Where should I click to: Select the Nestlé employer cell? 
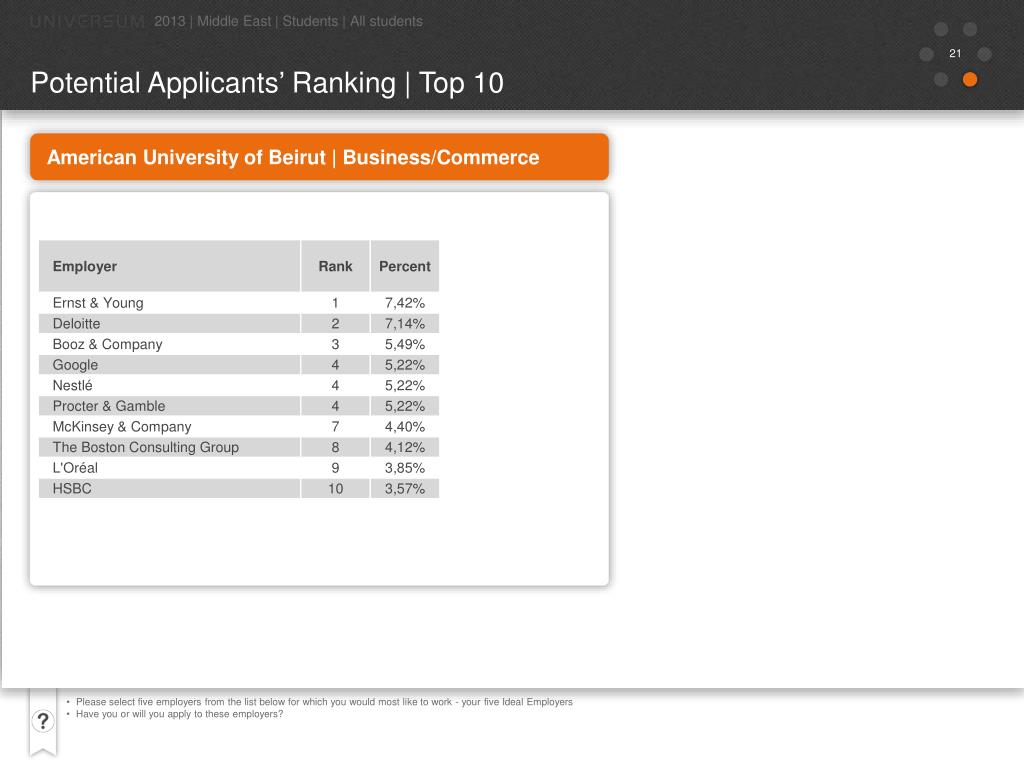(x=169, y=385)
